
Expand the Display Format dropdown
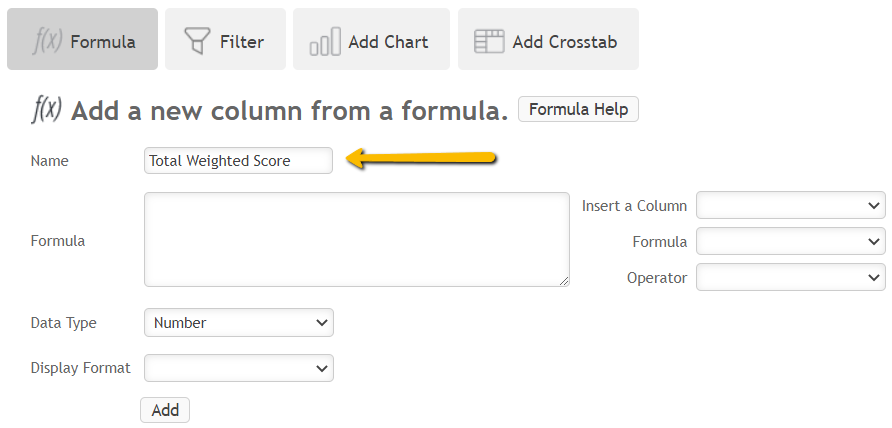[239, 368]
